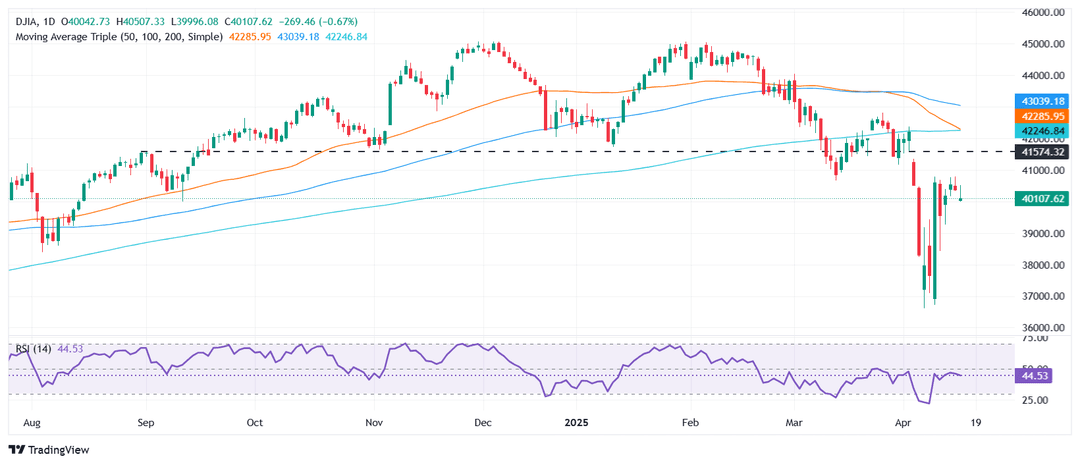Click the 2025 label on time axis
1080x465 pixels.
coord(576,422)
